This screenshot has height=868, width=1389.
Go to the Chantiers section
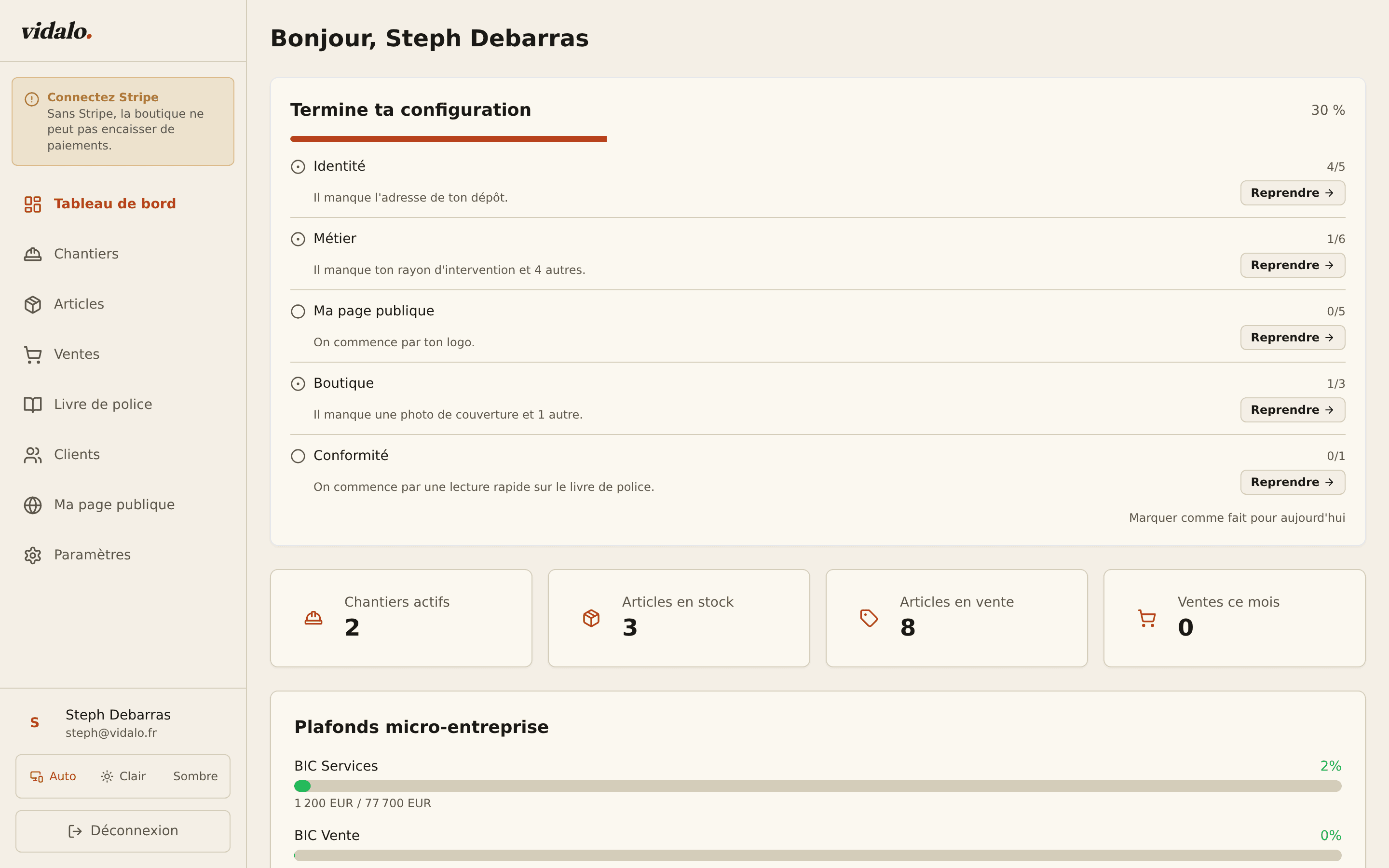tap(123, 254)
